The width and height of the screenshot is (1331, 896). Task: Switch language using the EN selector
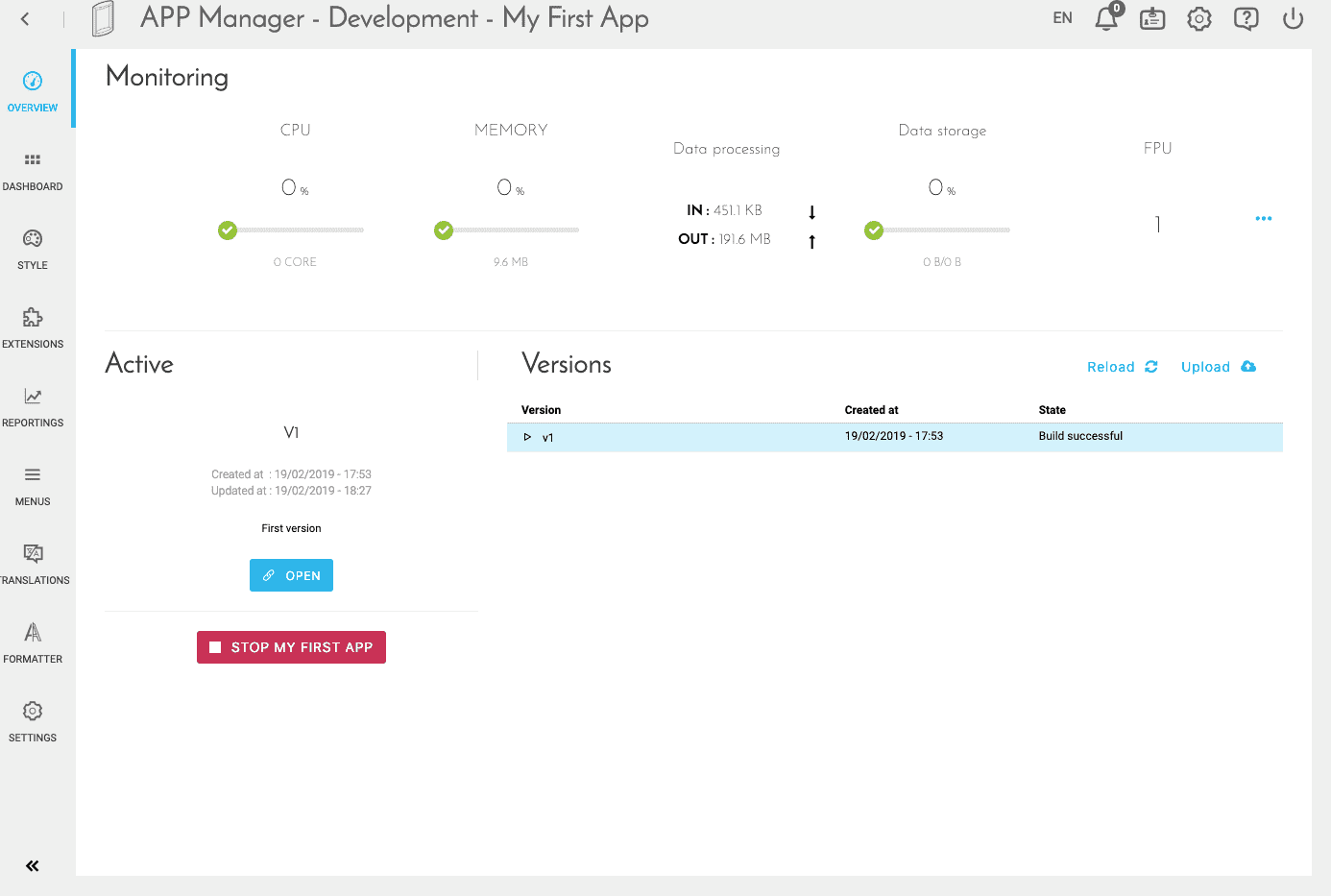point(1062,18)
